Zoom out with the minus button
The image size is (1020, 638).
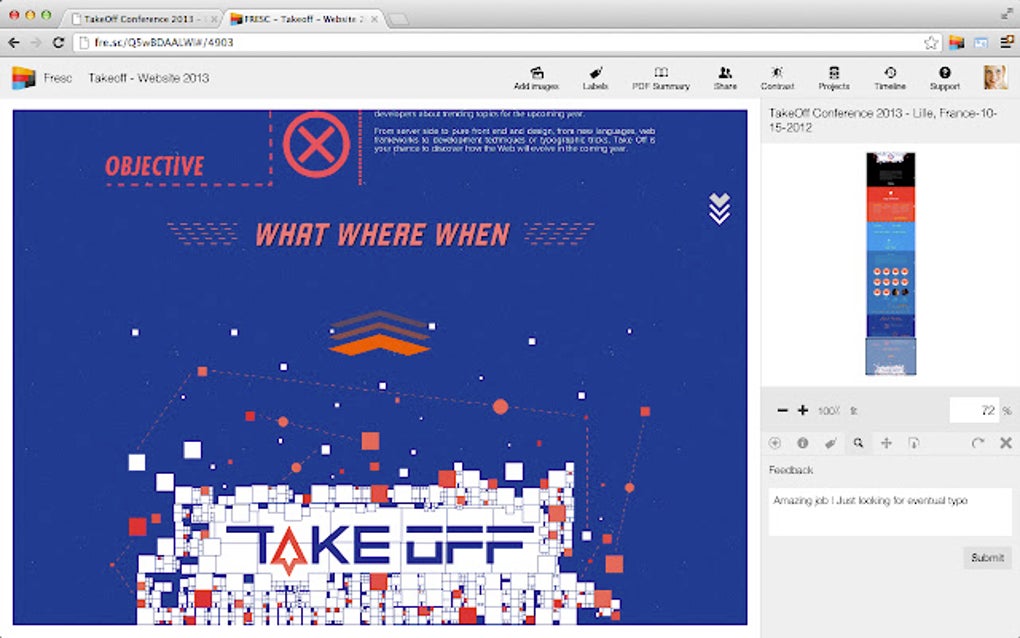click(x=783, y=410)
